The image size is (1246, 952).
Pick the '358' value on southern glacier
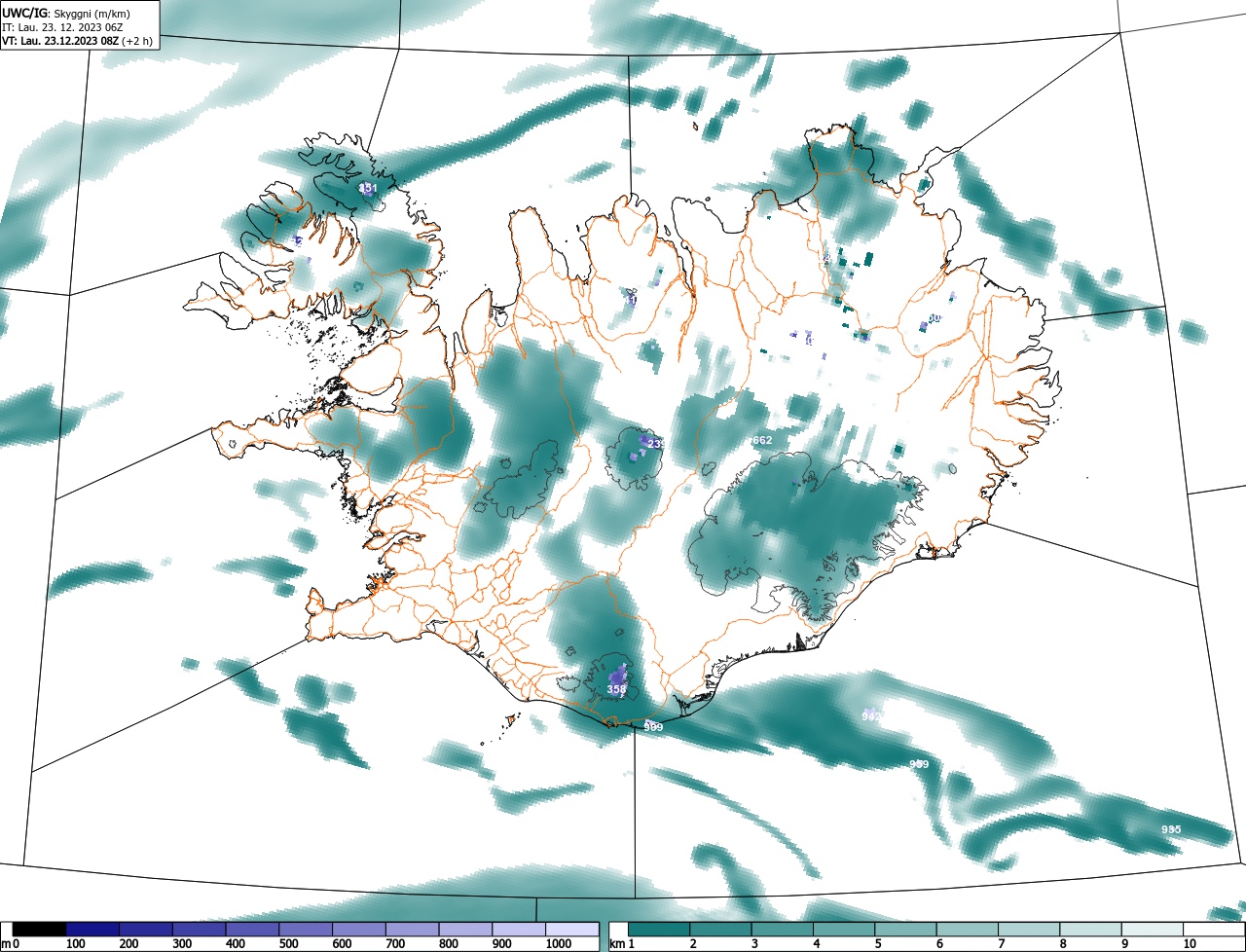616,689
